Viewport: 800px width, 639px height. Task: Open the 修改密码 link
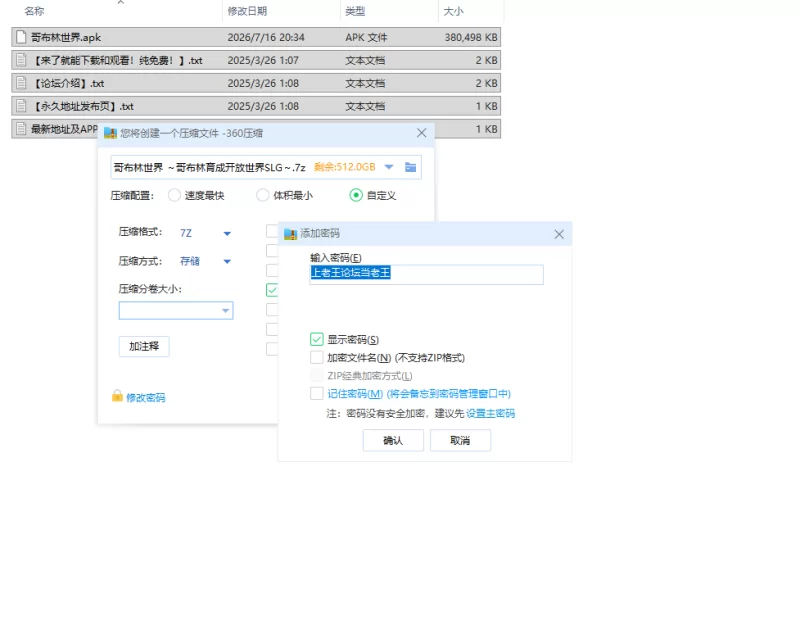click(x=145, y=397)
